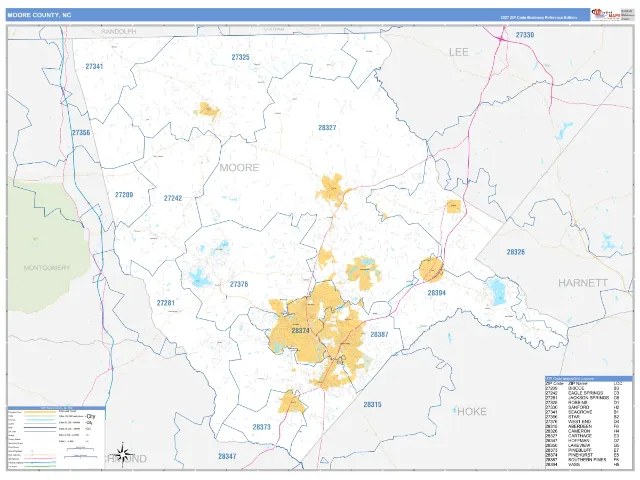Click the orange square city area near Lee border
This screenshot has width=640, height=480.
453,206
